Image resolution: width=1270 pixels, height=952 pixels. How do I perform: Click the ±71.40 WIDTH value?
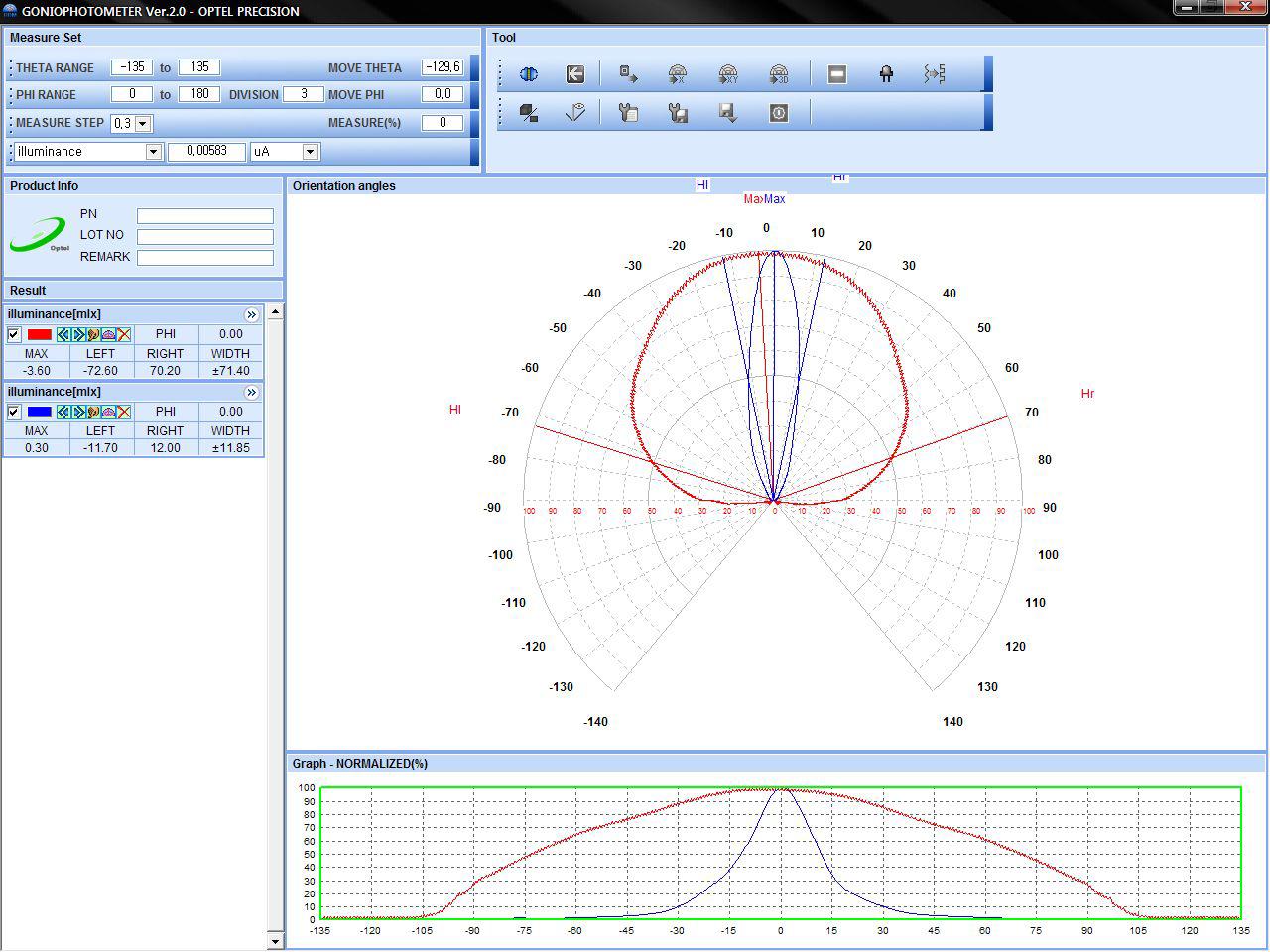230,371
